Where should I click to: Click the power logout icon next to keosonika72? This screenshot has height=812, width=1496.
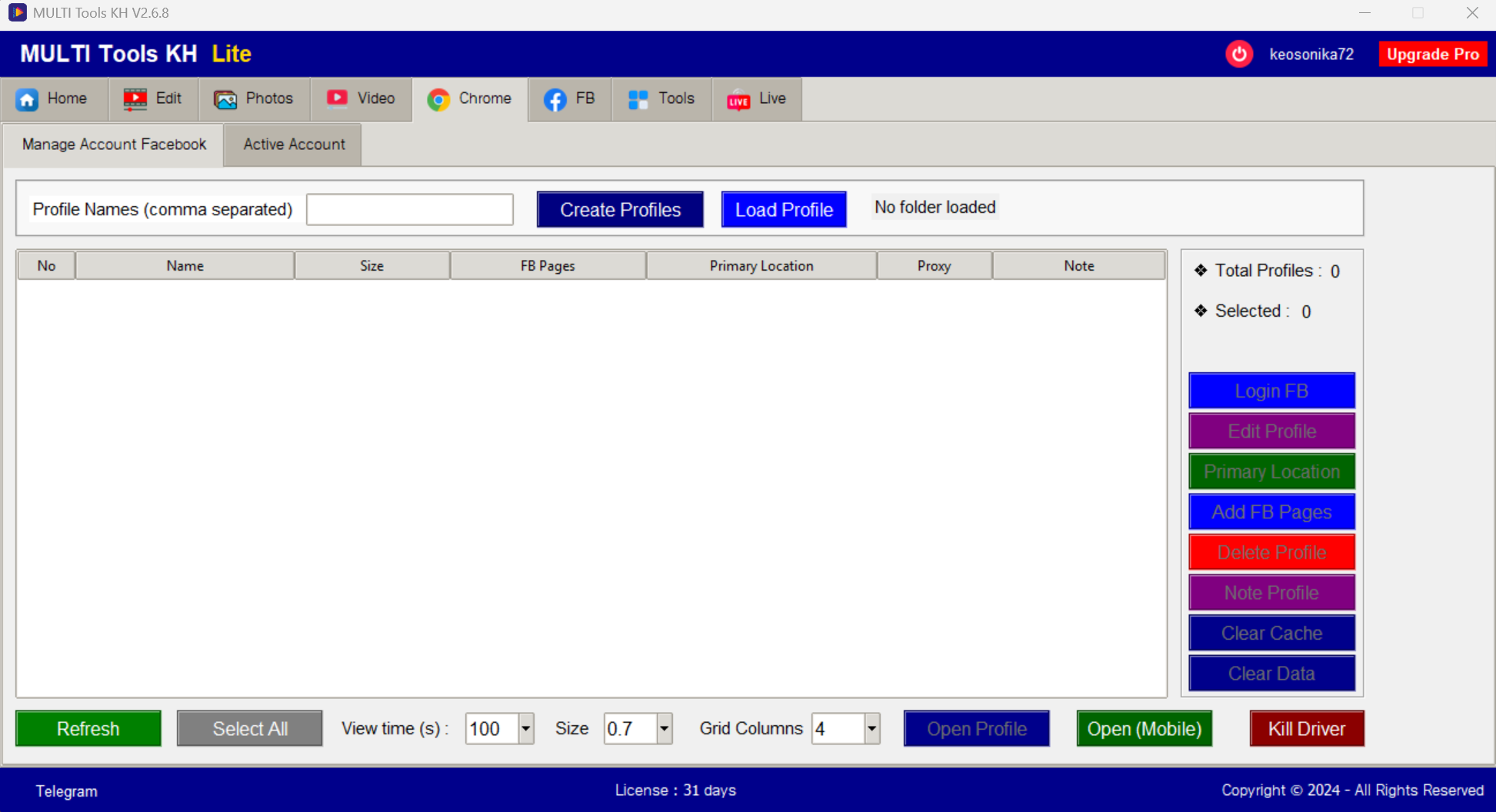tap(1239, 54)
